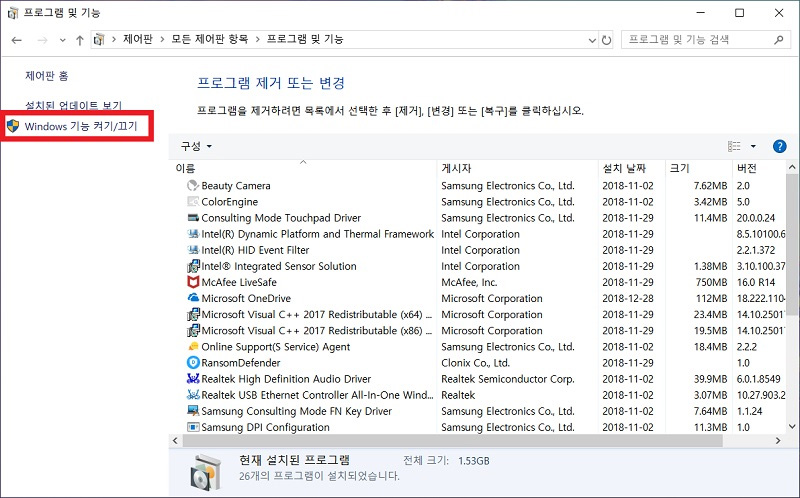Click the 750MB size cell
Image resolution: width=800 pixels, height=498 pixels.
coord(712,282)
